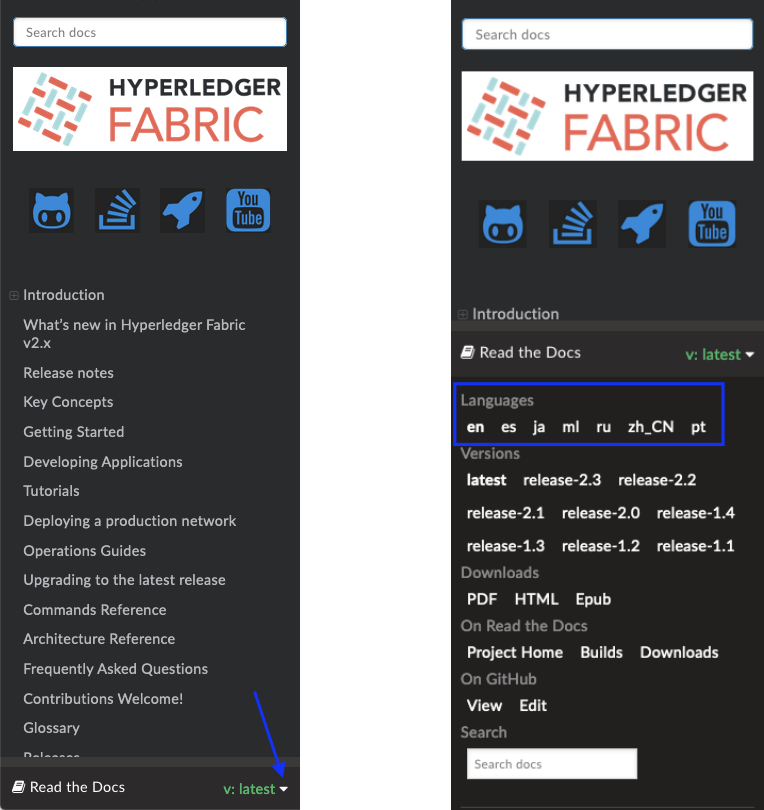Open Downloads under On Read the Docs
The image size is (764, 810).
[x=679, y=652]
